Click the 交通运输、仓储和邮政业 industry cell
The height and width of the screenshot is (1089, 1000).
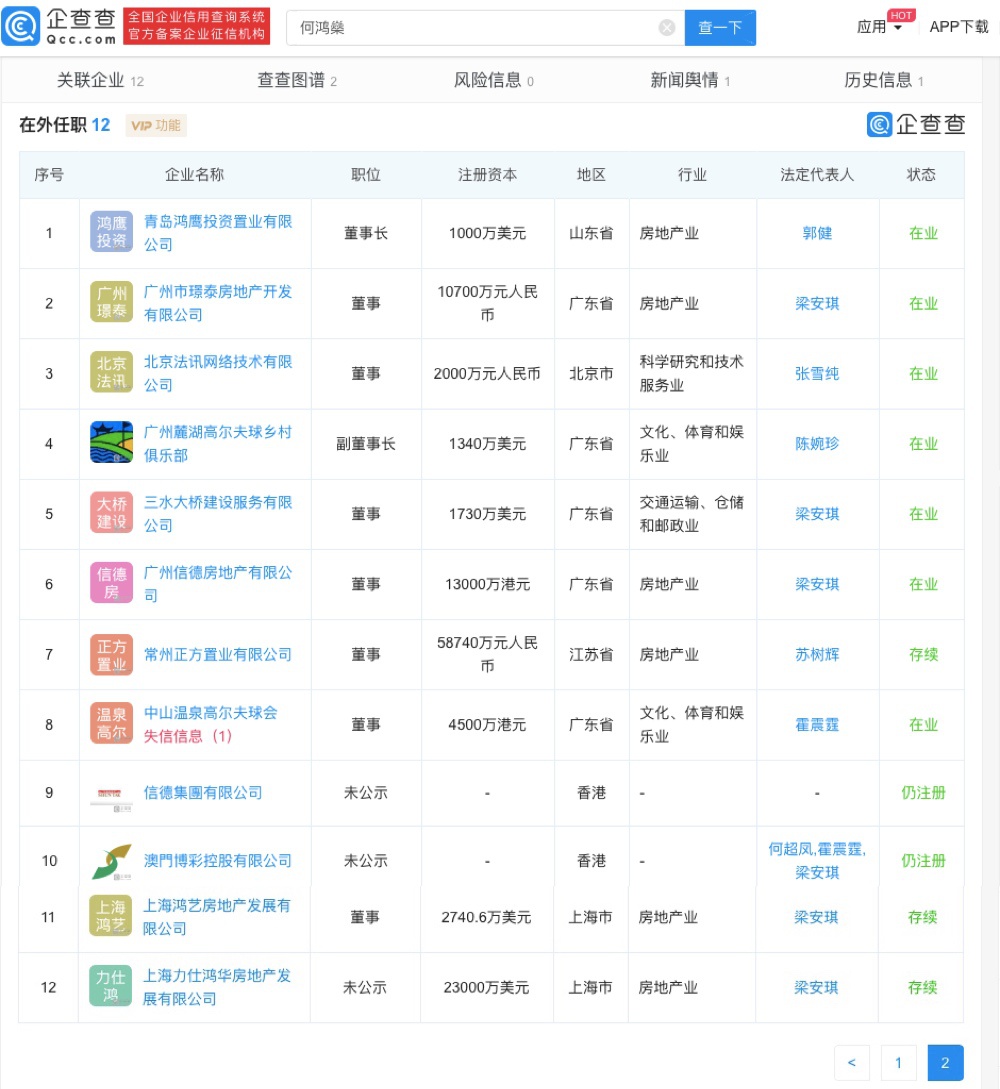[x=692, y=513]
